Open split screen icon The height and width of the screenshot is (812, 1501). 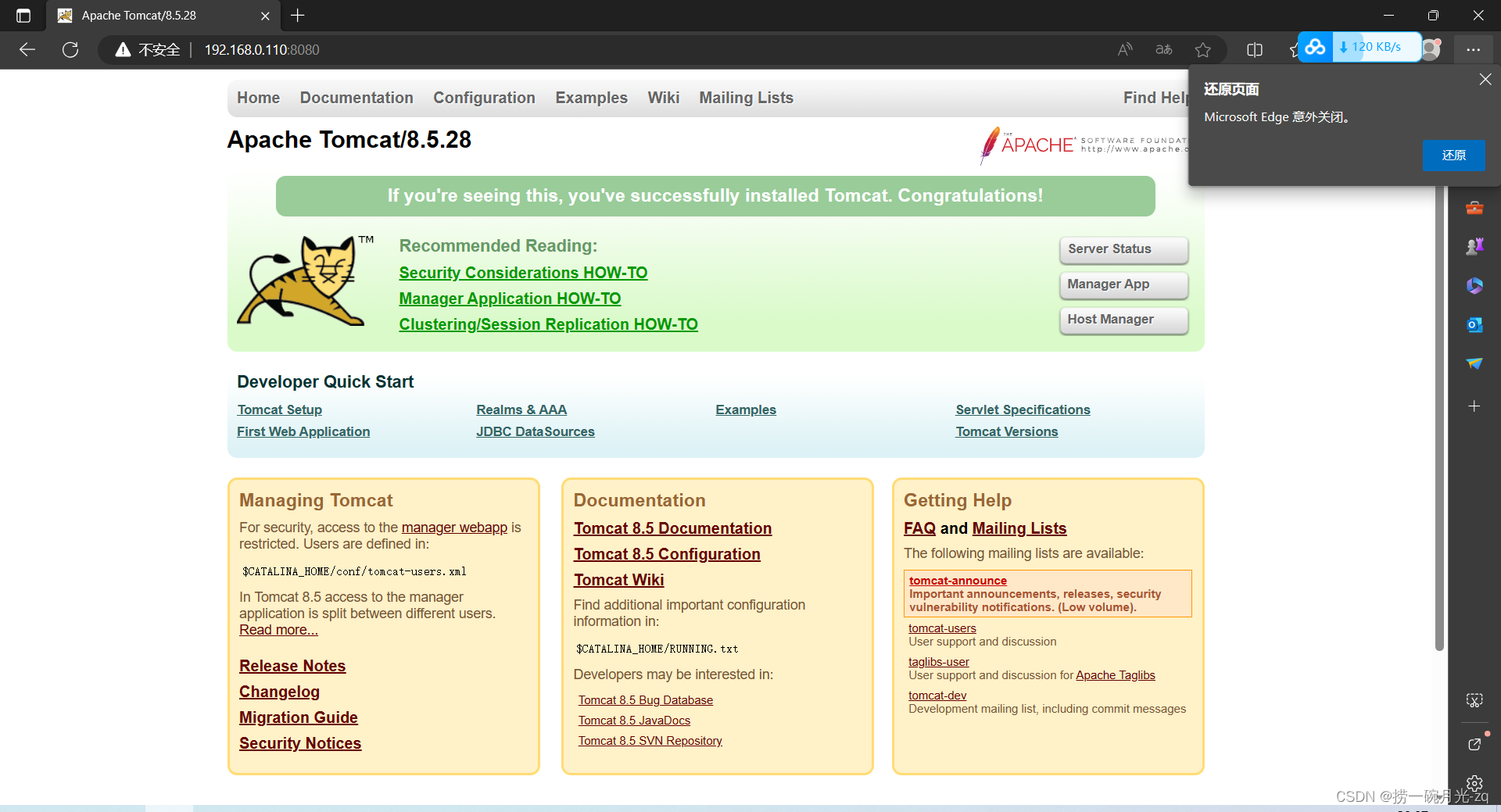click(x=1255, y=50)
